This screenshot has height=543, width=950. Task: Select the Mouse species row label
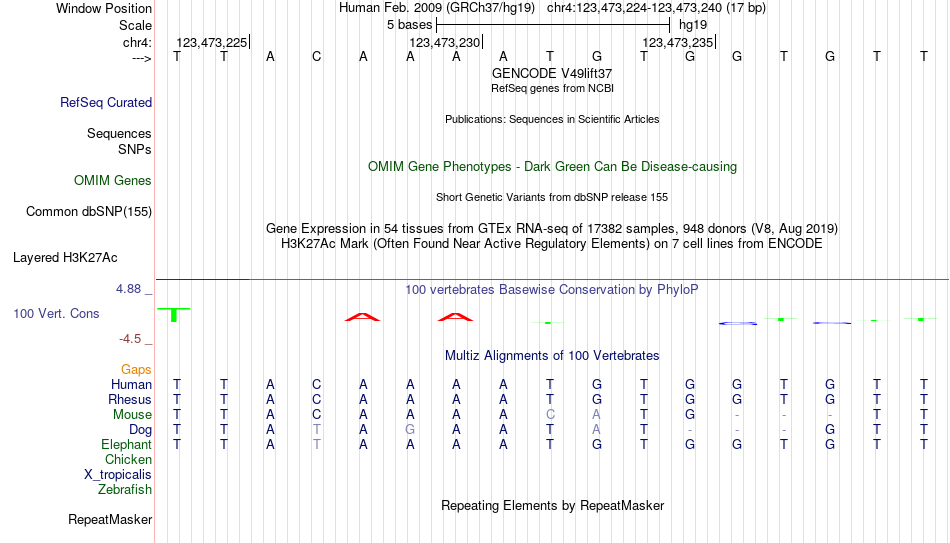132,415
